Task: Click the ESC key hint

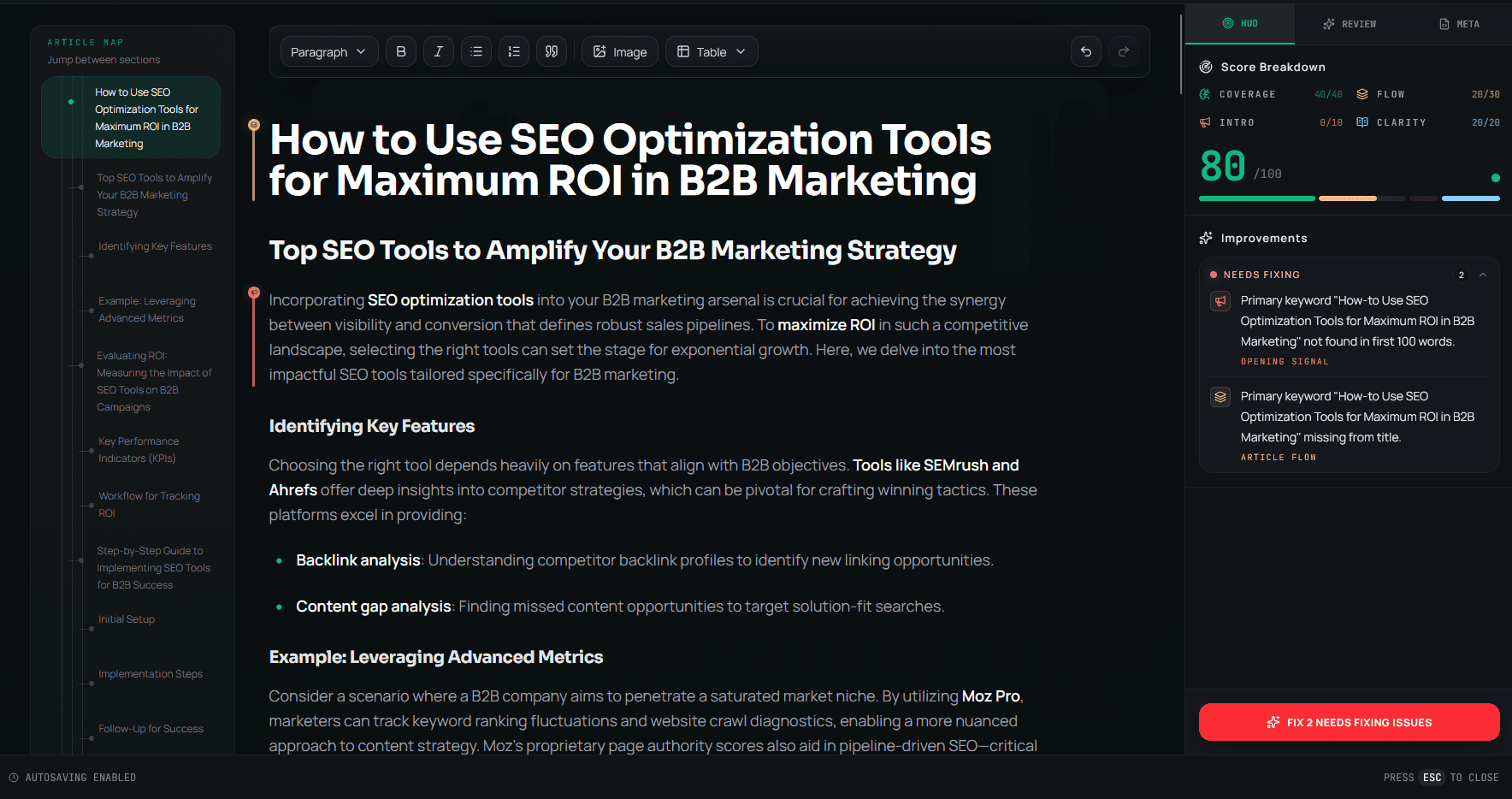Action: tap(1432, 778)
